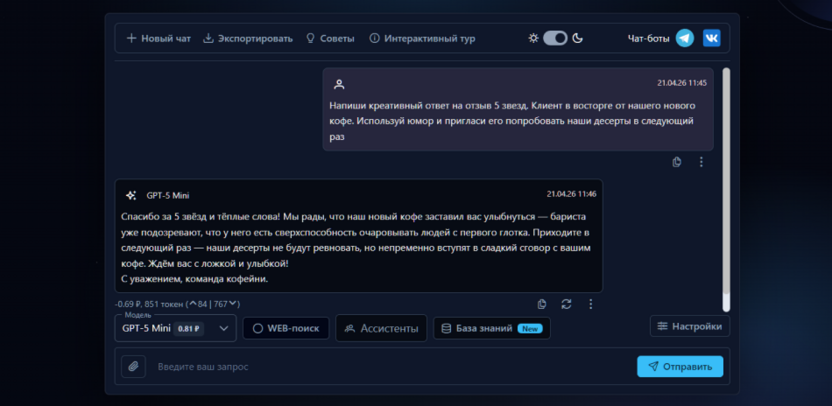The height and width of the screenshot is (406, 832).
Task: Open Настройки
Action: click(690, 326)
